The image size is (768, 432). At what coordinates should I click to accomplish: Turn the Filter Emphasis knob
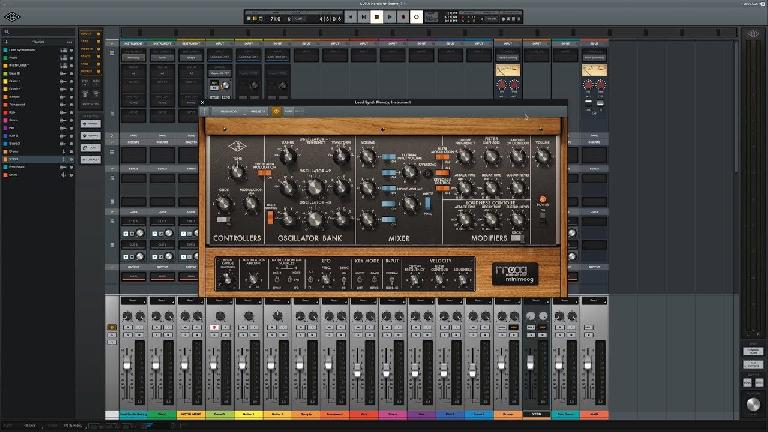point(491,156)
